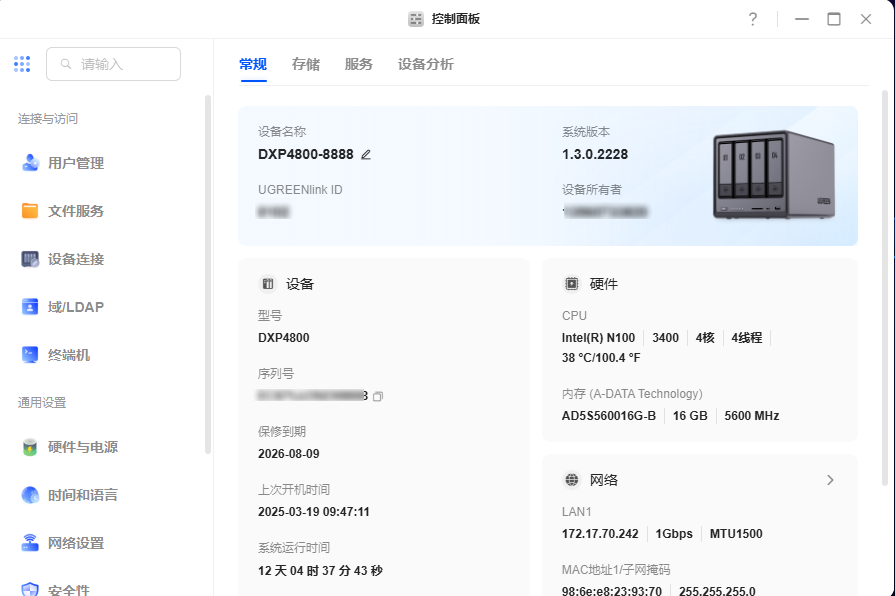Click the 4核 core count
Viewport: 895px width, 596px height.
[705, 338]
